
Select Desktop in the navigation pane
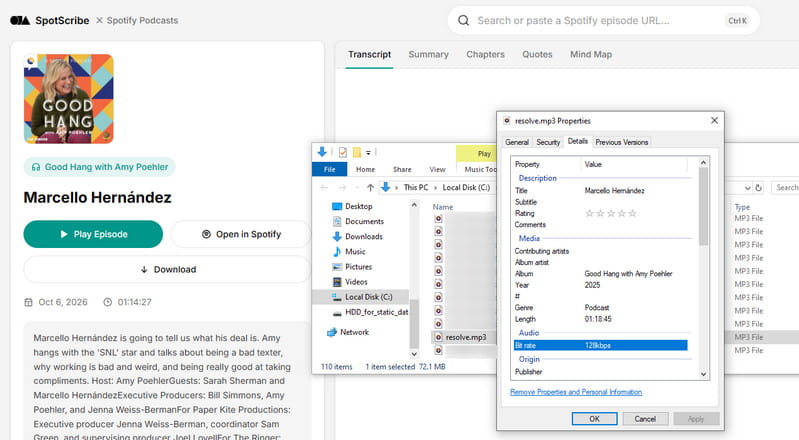click(359, 206)
